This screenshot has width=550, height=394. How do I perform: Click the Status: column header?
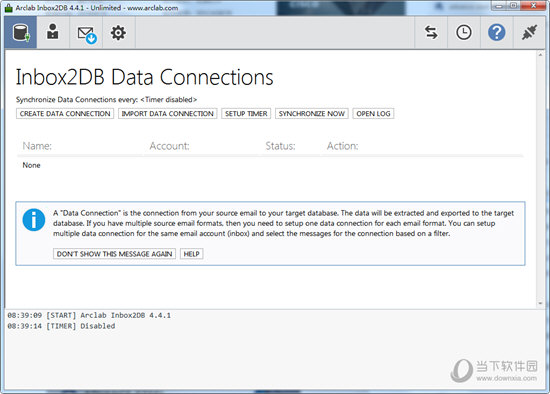pos(280,146)
